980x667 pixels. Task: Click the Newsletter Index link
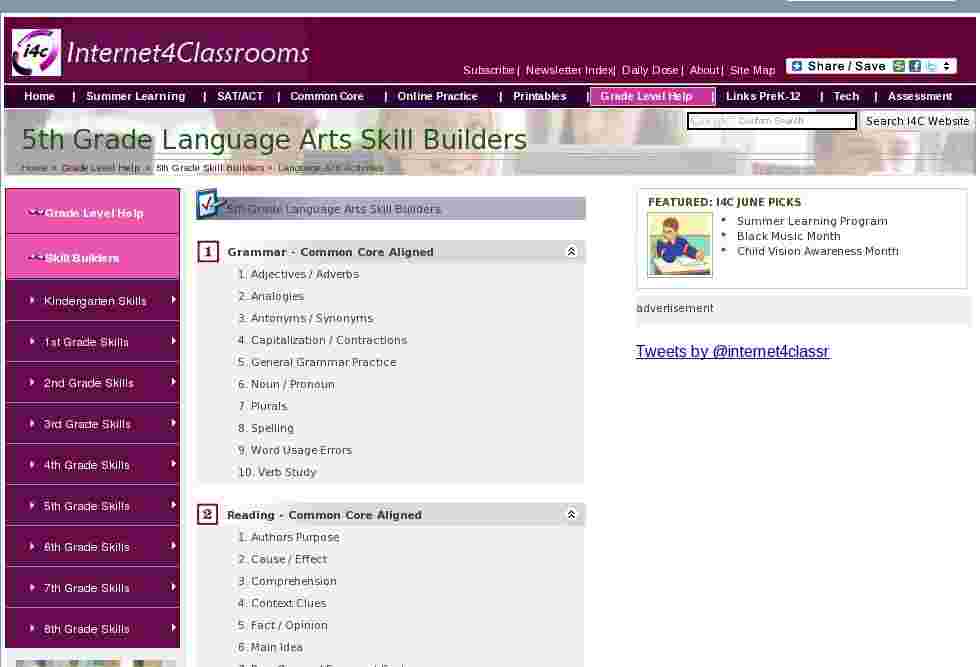pyautogui.click(x=569, y=70)
